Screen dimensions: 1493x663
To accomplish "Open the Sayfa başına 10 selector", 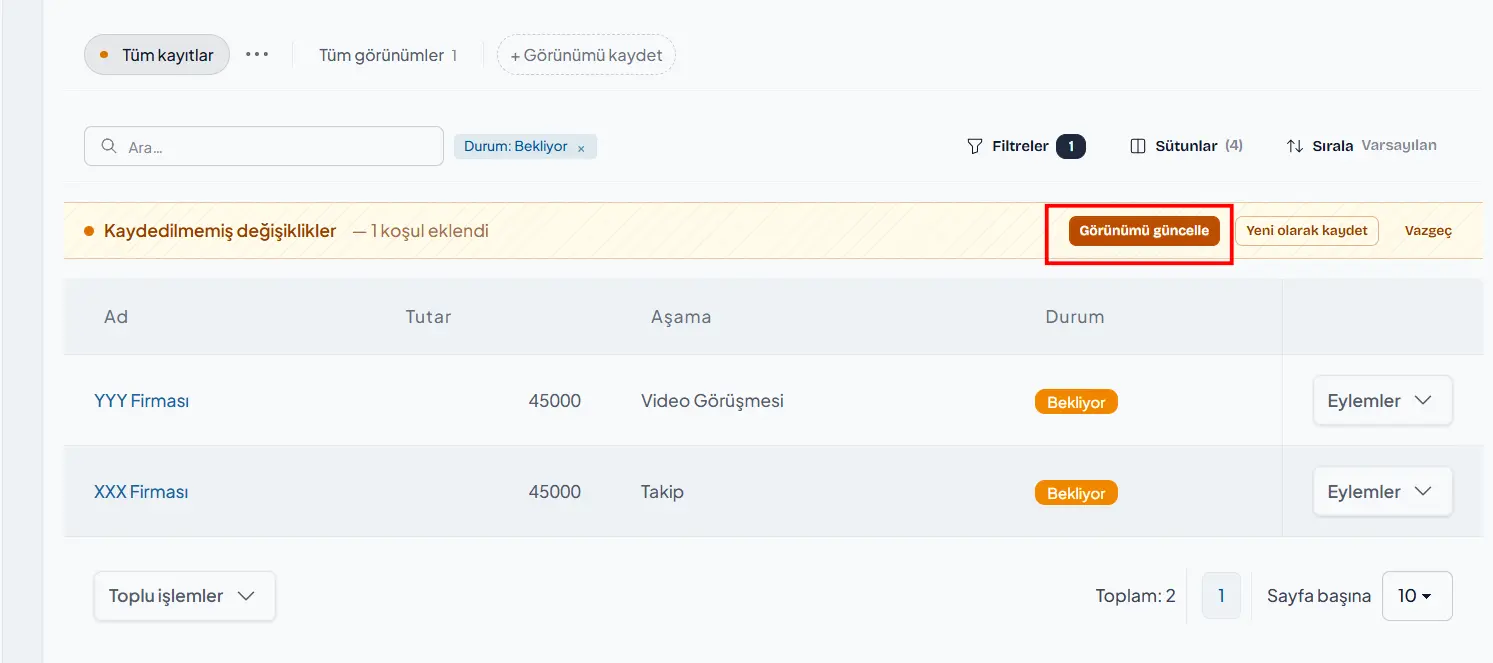I will point(1417,596).
